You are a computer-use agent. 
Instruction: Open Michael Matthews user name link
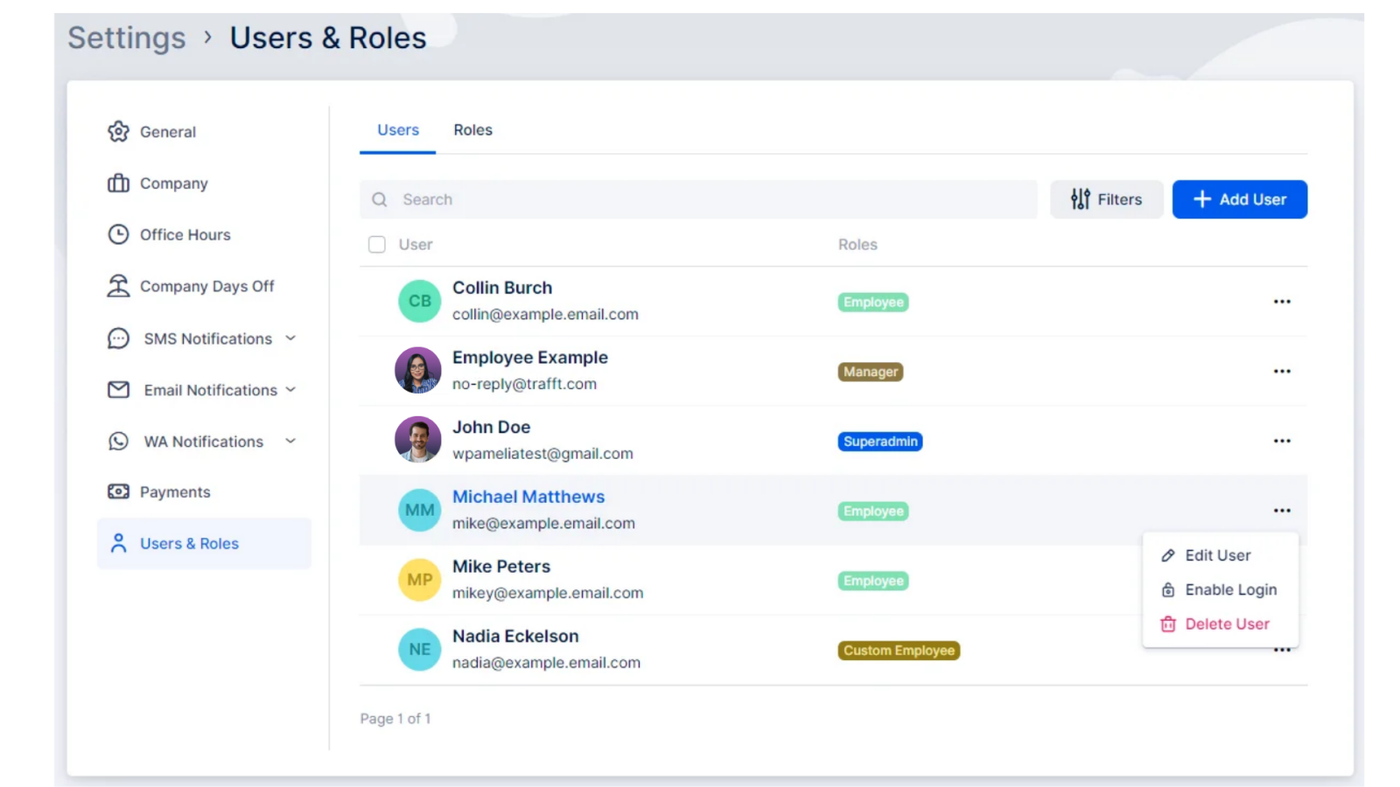(528, 497)
